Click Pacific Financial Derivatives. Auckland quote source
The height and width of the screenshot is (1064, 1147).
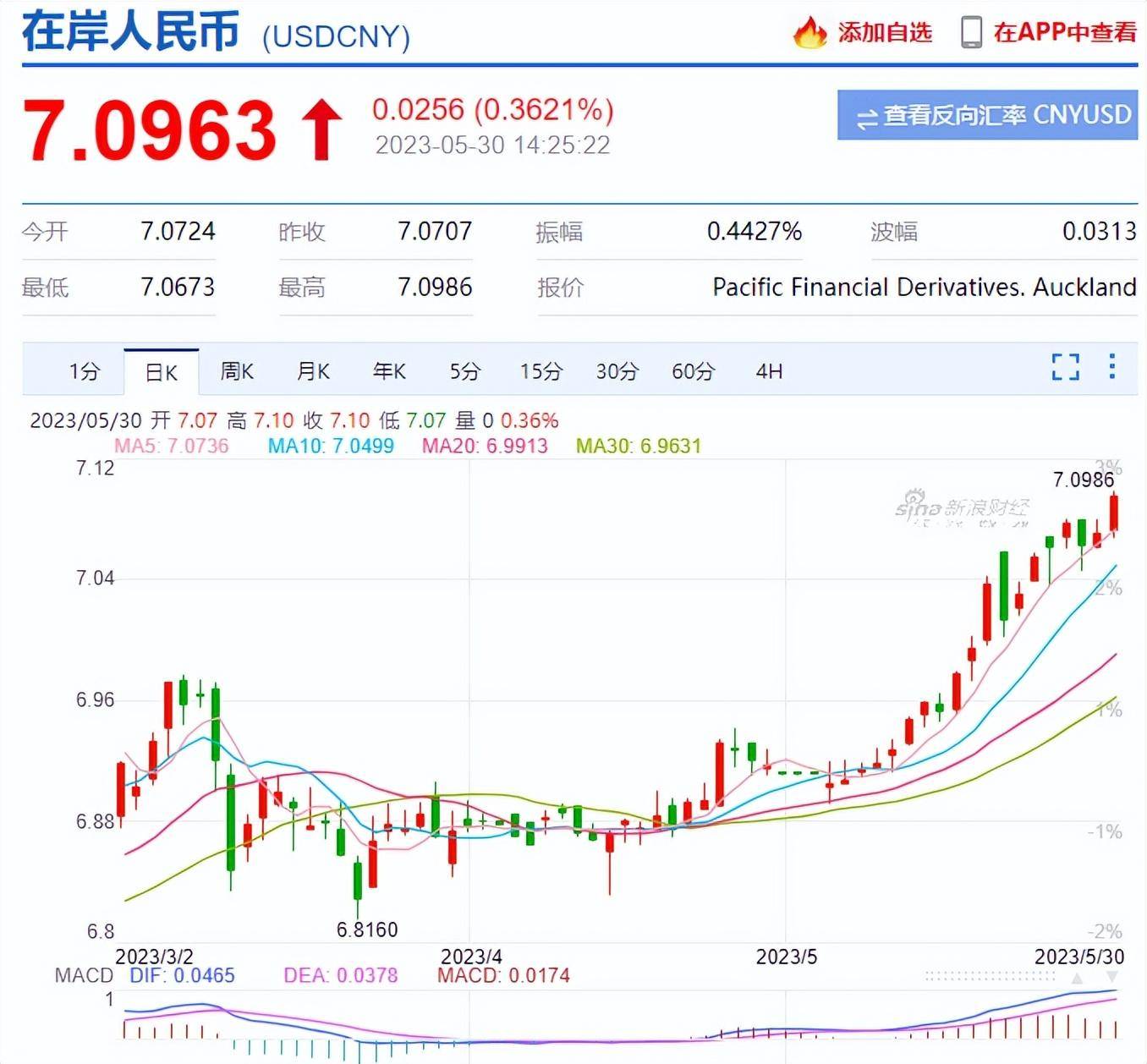[x=925, y=287]
